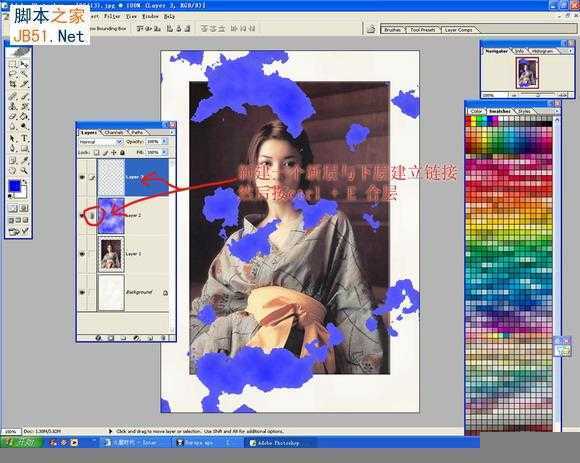Open the Layer Comps tab
The width and height of the screenshot is (580, 463).
click(x=459, y=30)
